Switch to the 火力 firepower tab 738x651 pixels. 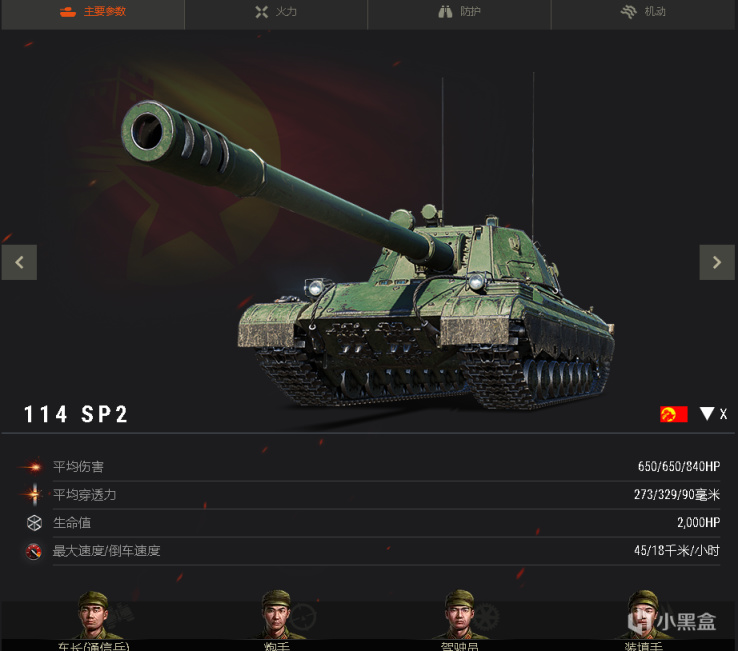pyautogui.click(x=276, y=12)
